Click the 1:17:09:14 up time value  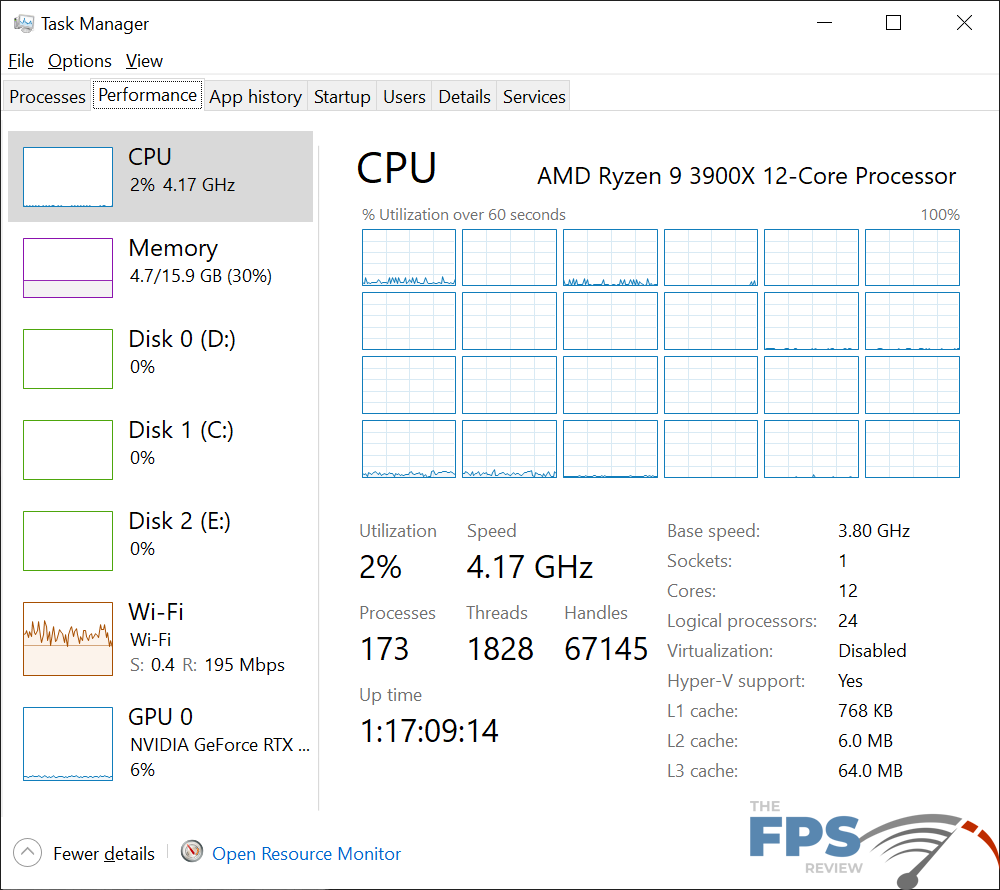click(429, 731)
